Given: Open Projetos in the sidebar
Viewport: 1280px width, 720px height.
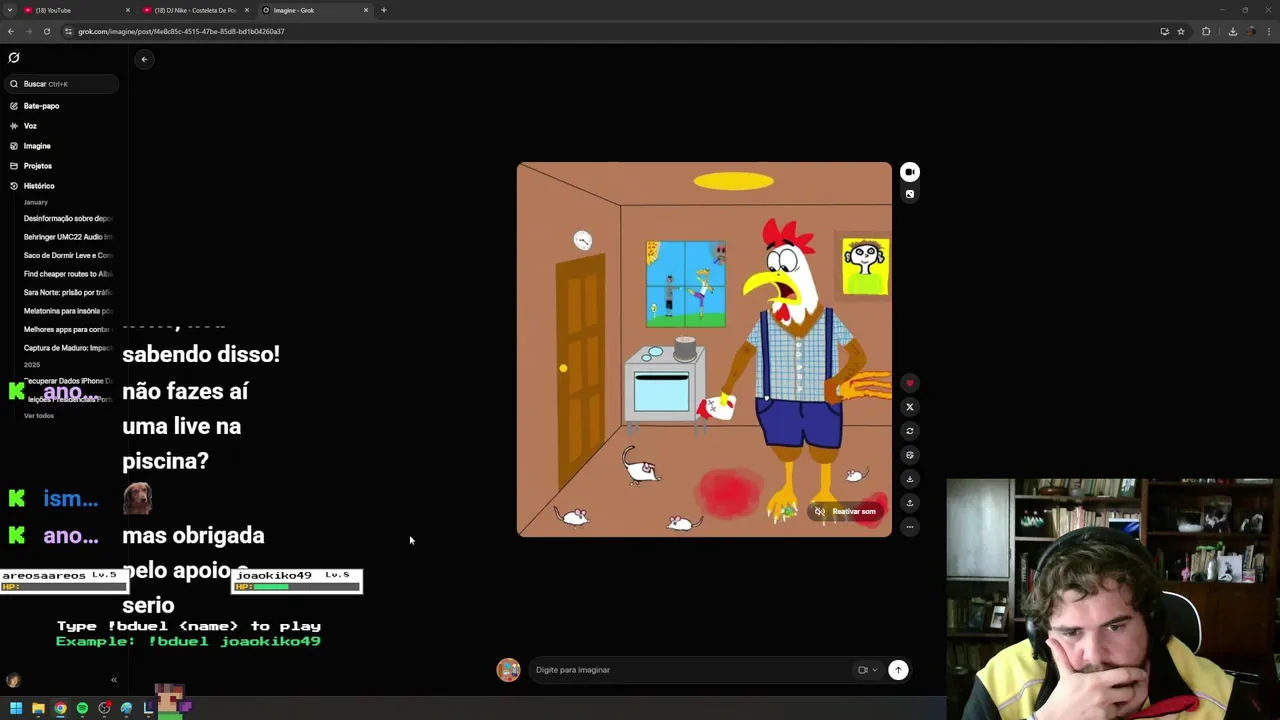Looking at the screenshot, I should [38, 166].
